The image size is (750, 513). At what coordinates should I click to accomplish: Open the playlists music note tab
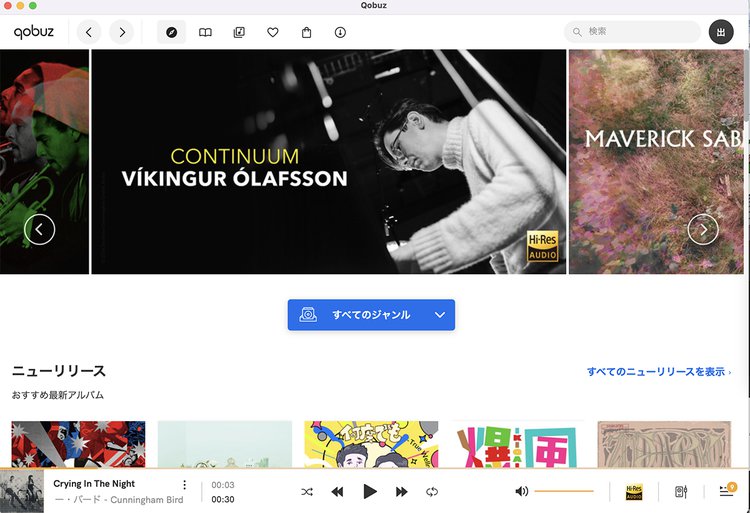coord(239,32)
